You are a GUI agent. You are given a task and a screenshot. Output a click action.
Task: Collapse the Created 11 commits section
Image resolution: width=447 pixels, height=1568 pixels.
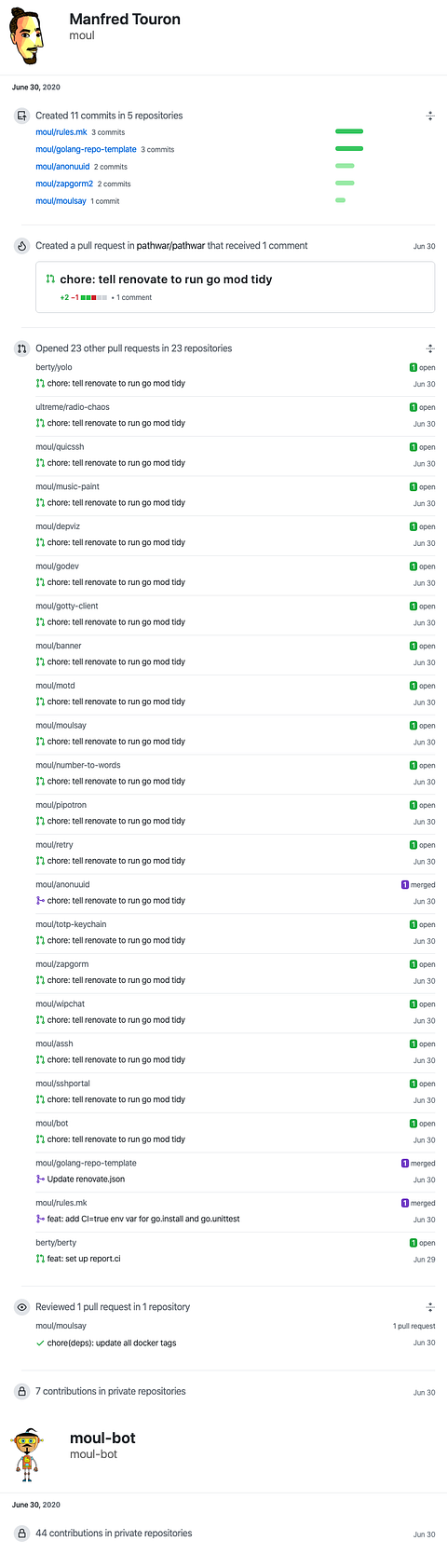(430, 116)
